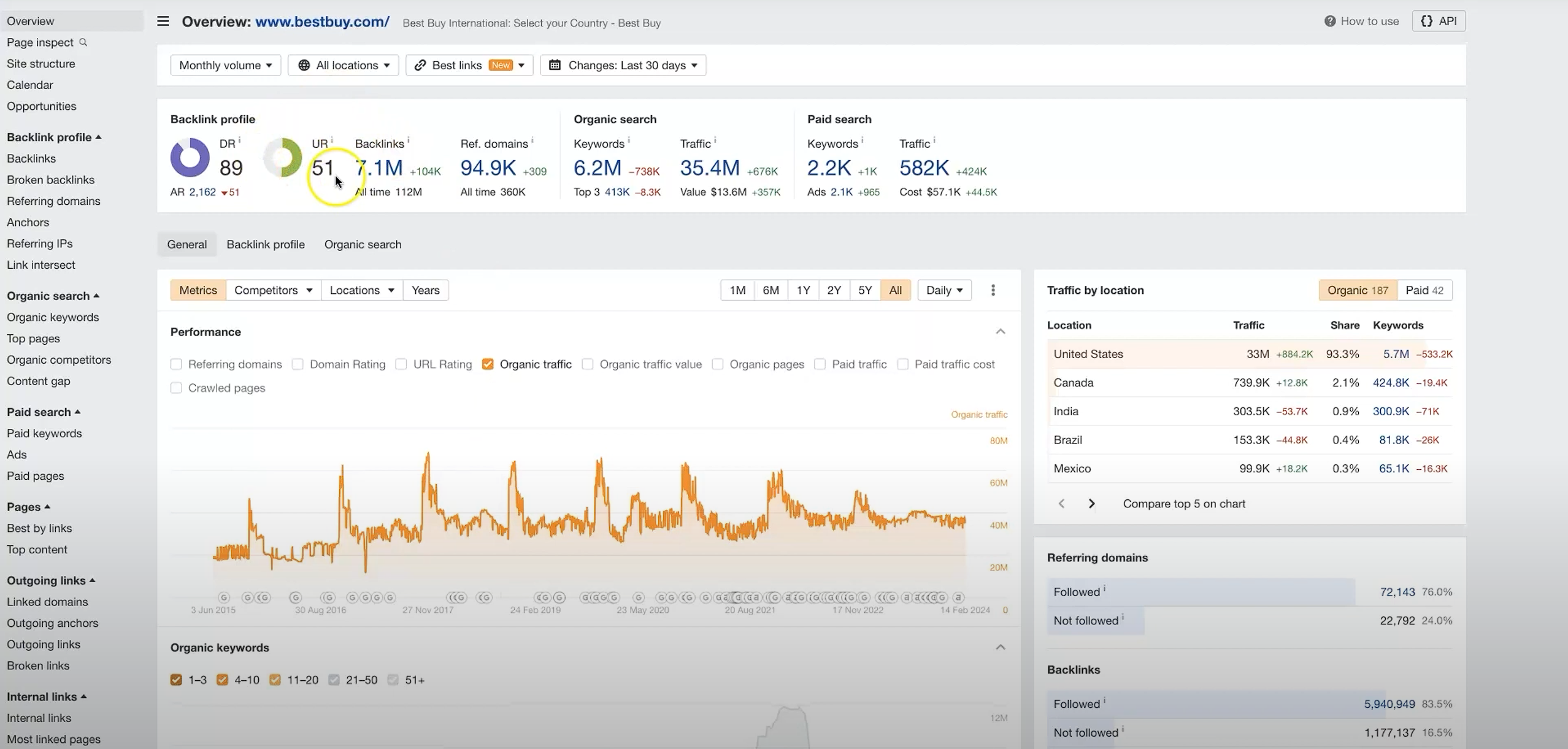Toggle the 1–3 organic keywords checkbox
Image resolution: width=1568 pixels, height=749 pixels.
177,680
